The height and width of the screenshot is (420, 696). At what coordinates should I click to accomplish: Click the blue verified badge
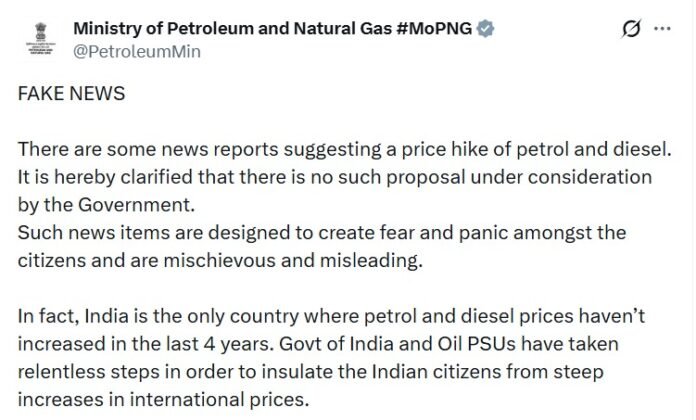tap(485, 30)
